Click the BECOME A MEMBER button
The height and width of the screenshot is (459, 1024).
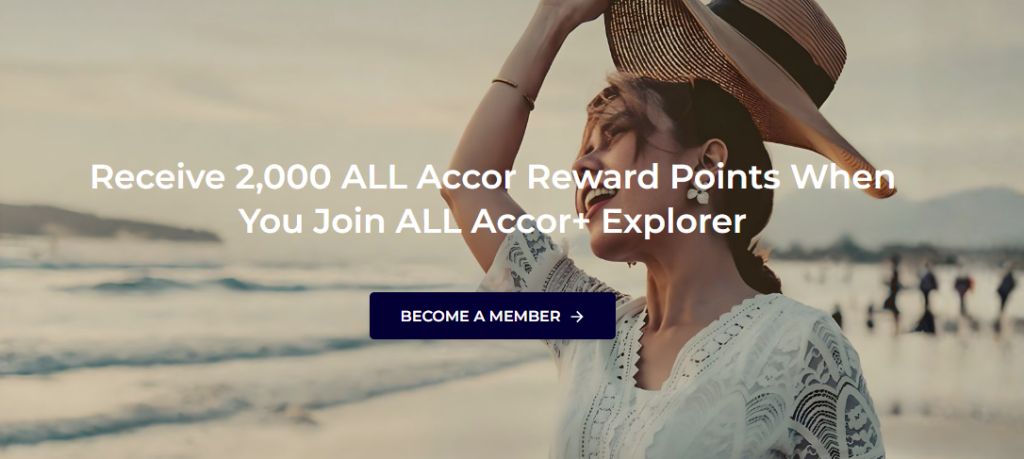492,316
